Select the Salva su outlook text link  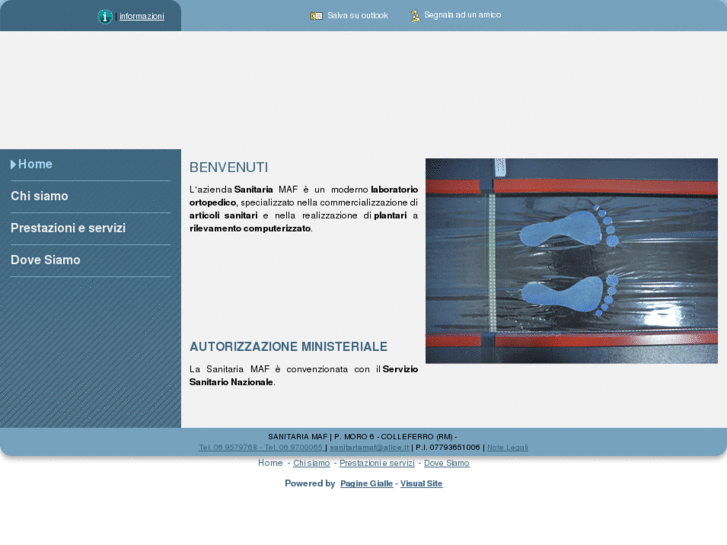click(357, 15)
